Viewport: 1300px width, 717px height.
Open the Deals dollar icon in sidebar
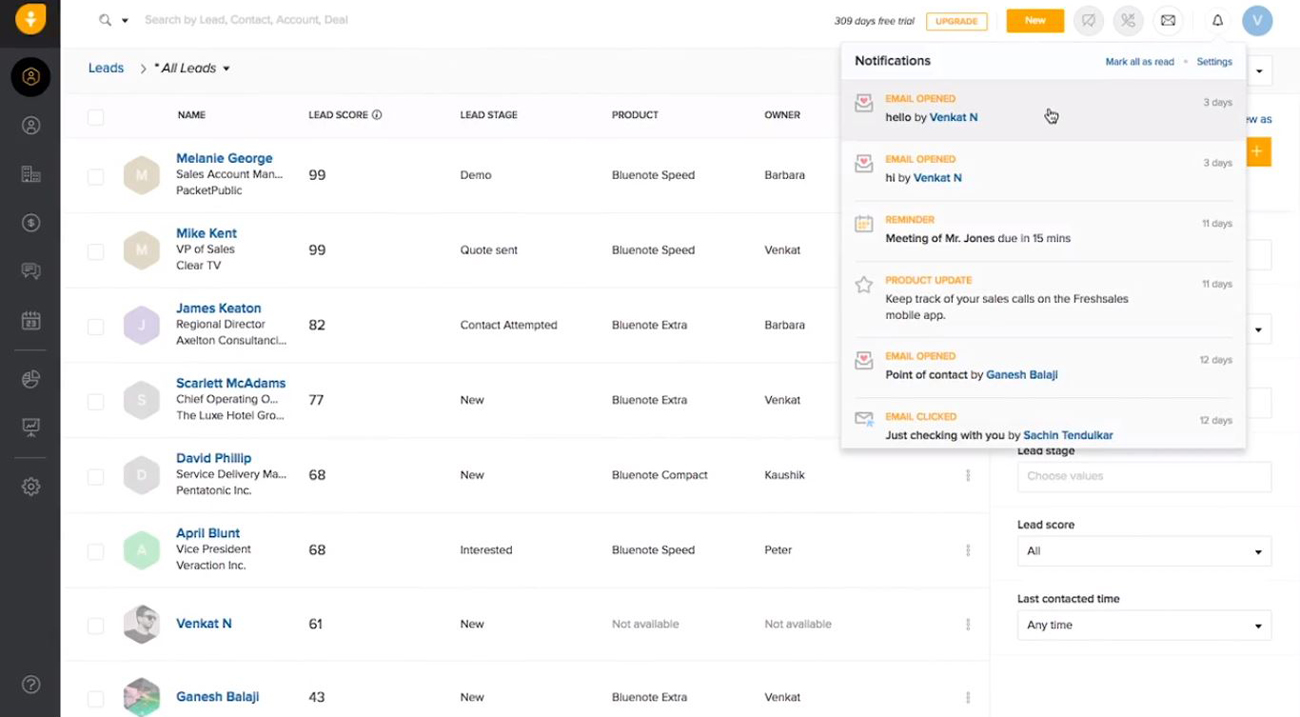click(x=31, y=222)
